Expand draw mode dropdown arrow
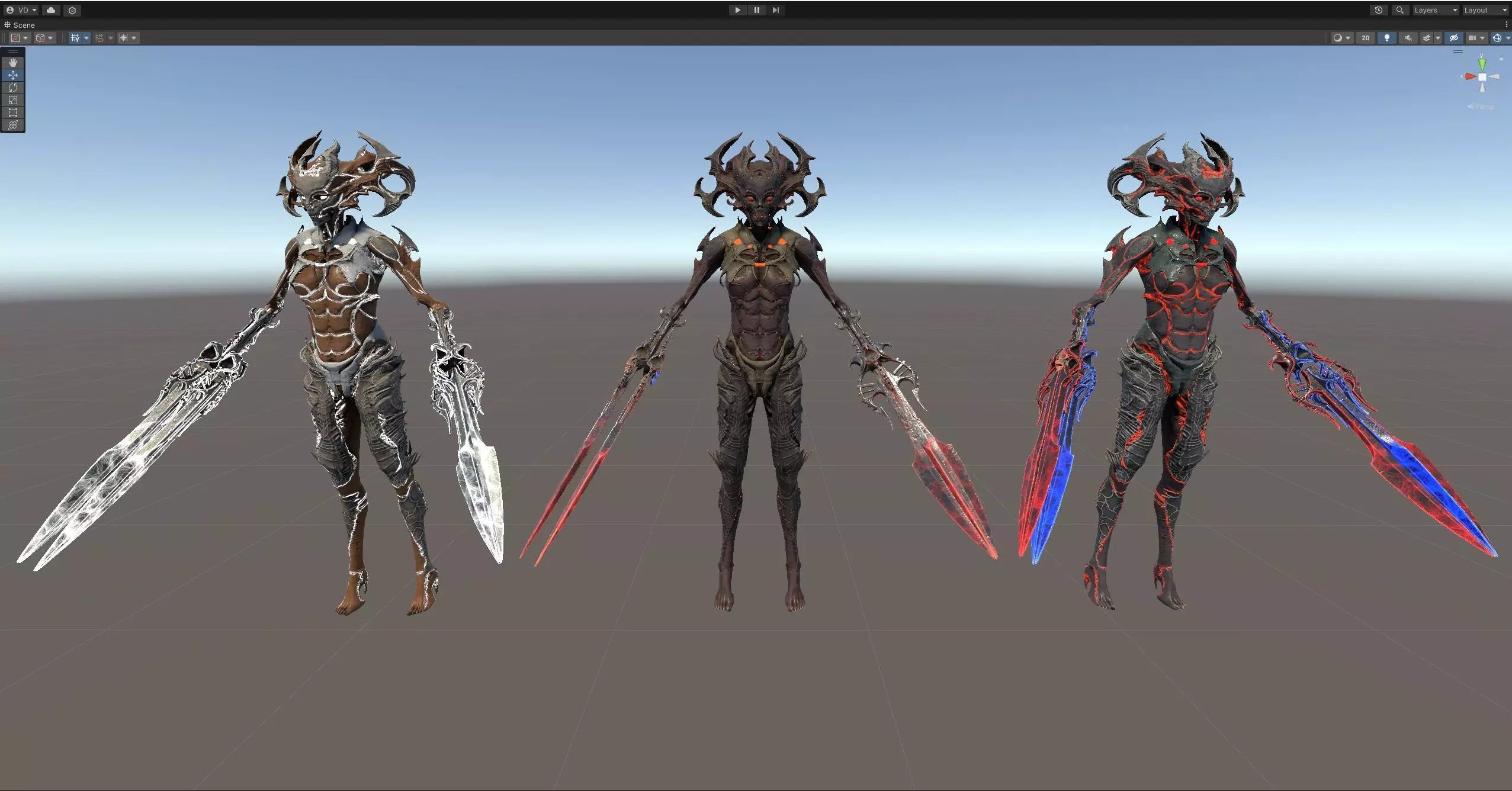1512x791 pixels. tap(1348, 38)
